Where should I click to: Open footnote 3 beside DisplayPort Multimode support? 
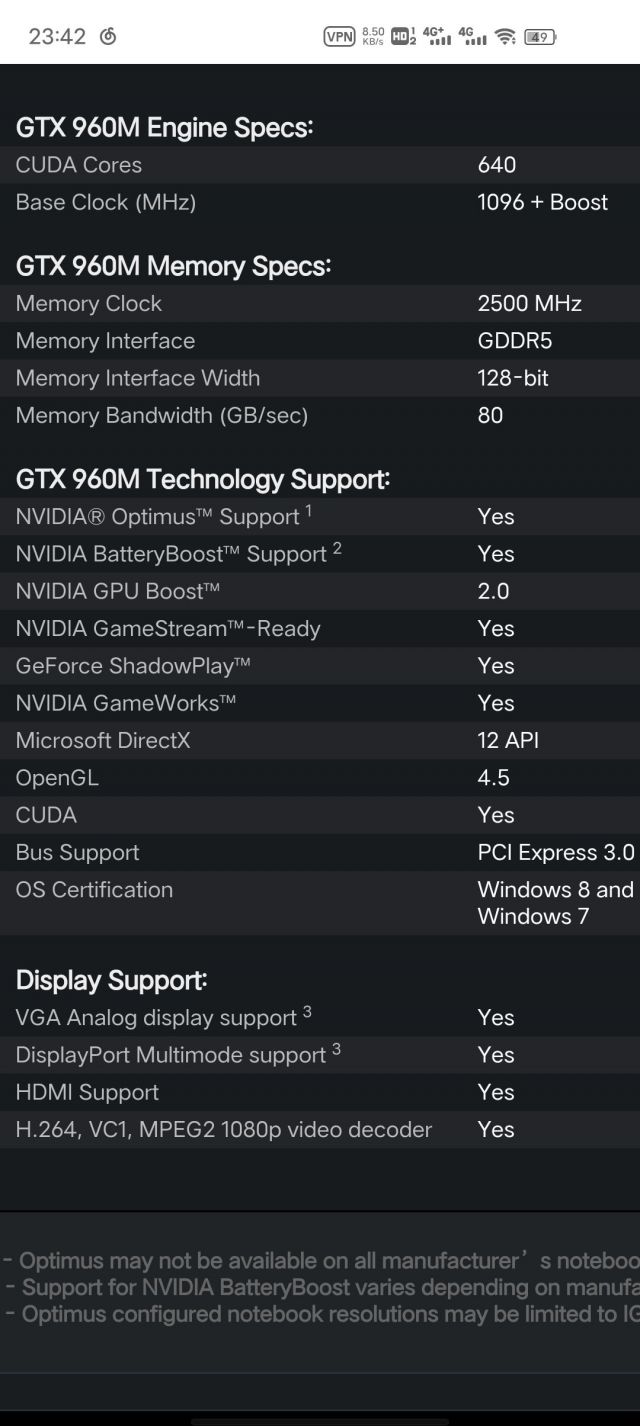coord(336,1049)
